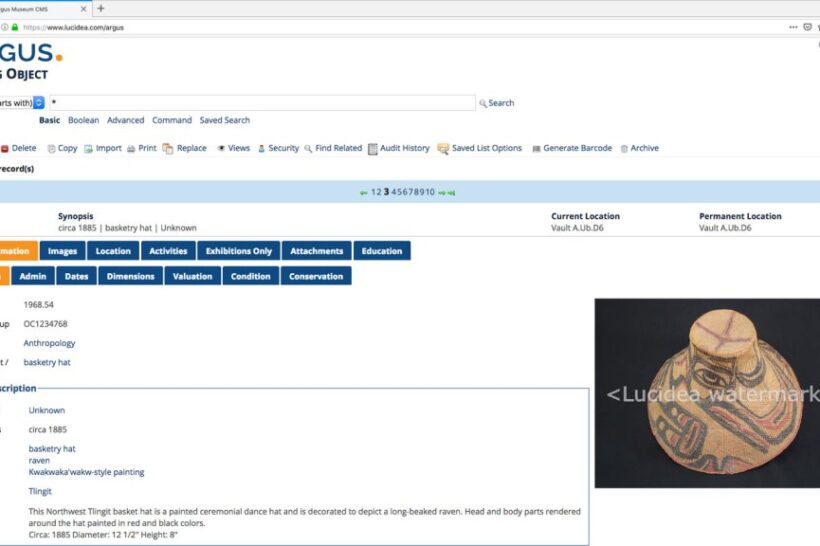Switch to Boolean search mode
The image size is (820, 546).
[83, 120]
